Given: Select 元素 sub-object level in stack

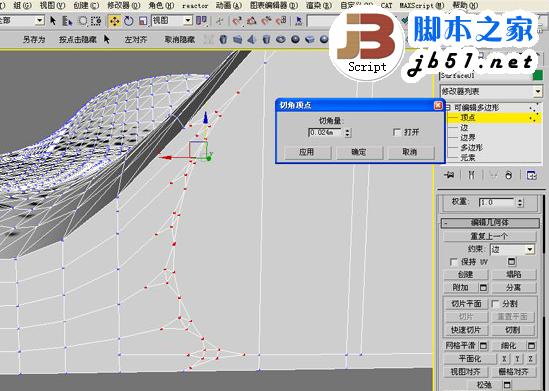Looking at the screenshot, I should coord(467,158).
